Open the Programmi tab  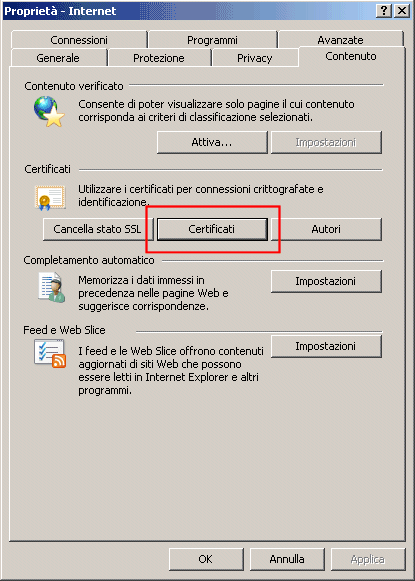click(x=212, y=40)
